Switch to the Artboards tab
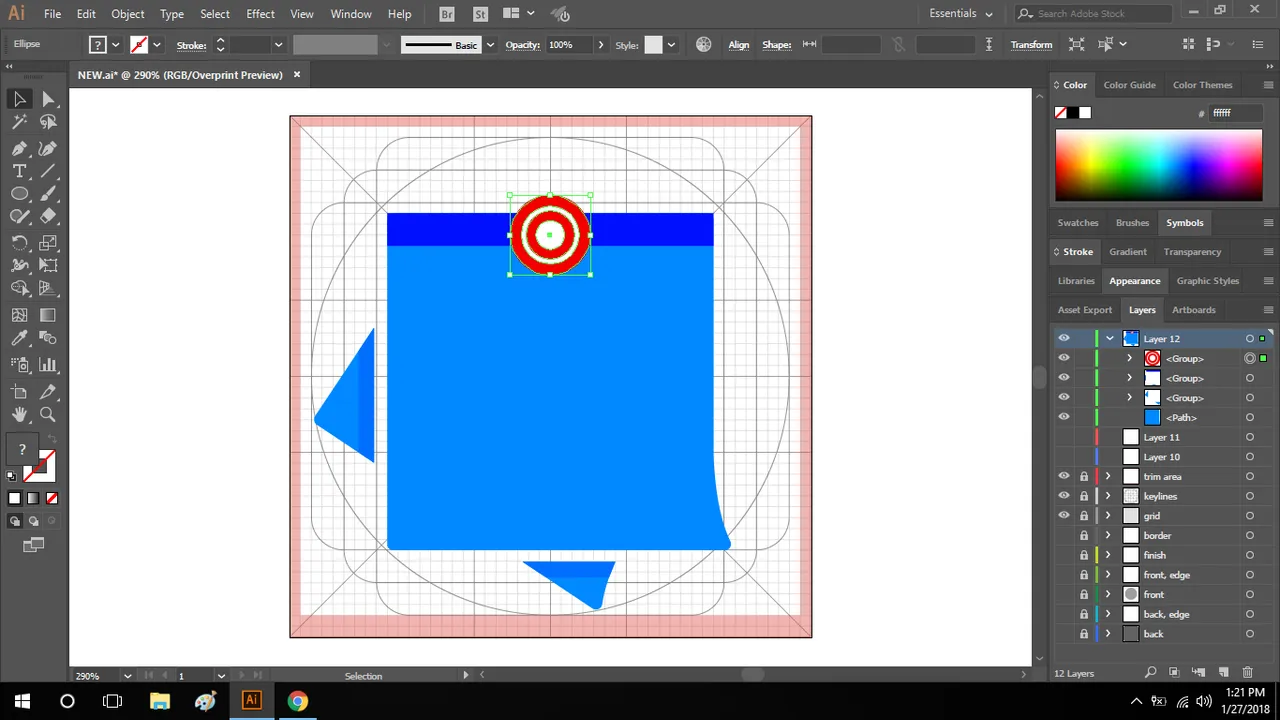The width and height of the screenshot is (1280, 720). (x=1194, y=310)
